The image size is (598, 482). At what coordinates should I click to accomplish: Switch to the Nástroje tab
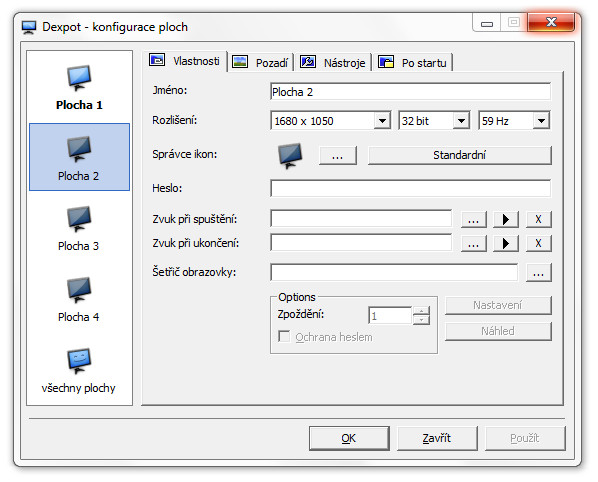point(333,63)
